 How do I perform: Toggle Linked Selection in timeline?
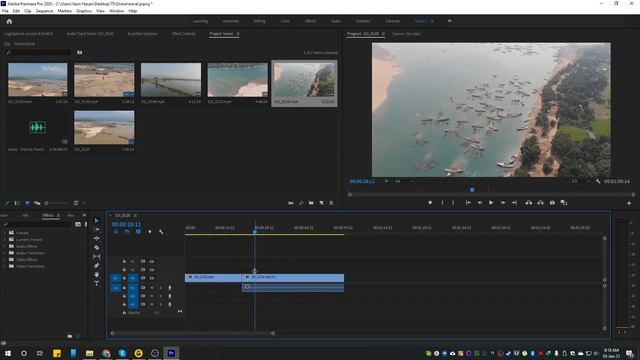[x=138, y=232]
